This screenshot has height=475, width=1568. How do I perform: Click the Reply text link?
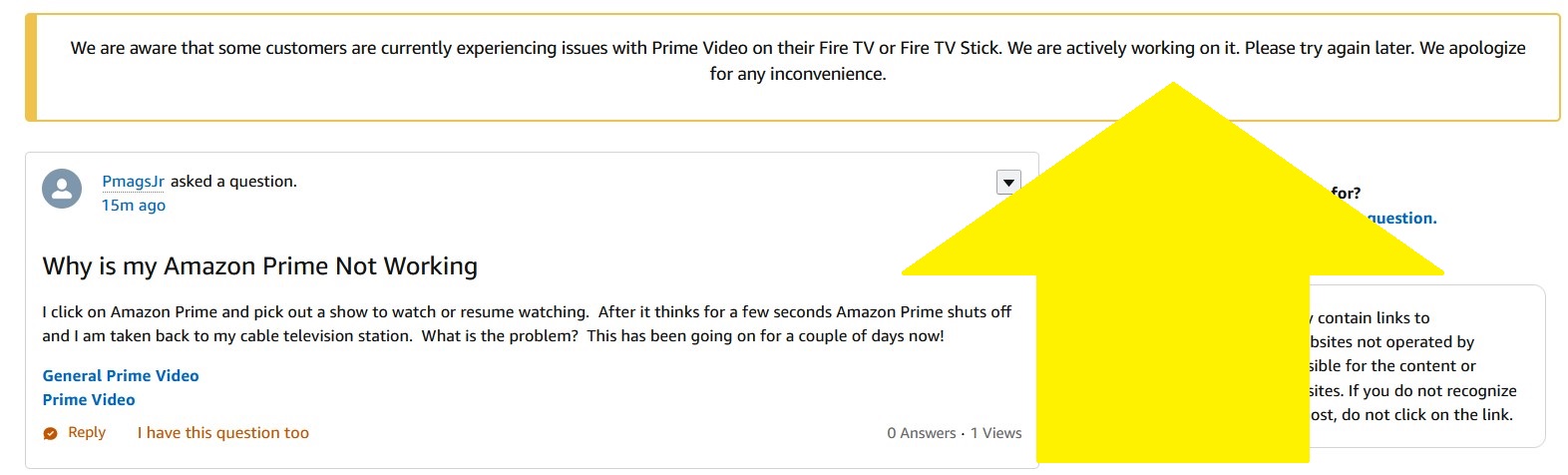pyautogui.click(x=87, y=433)
